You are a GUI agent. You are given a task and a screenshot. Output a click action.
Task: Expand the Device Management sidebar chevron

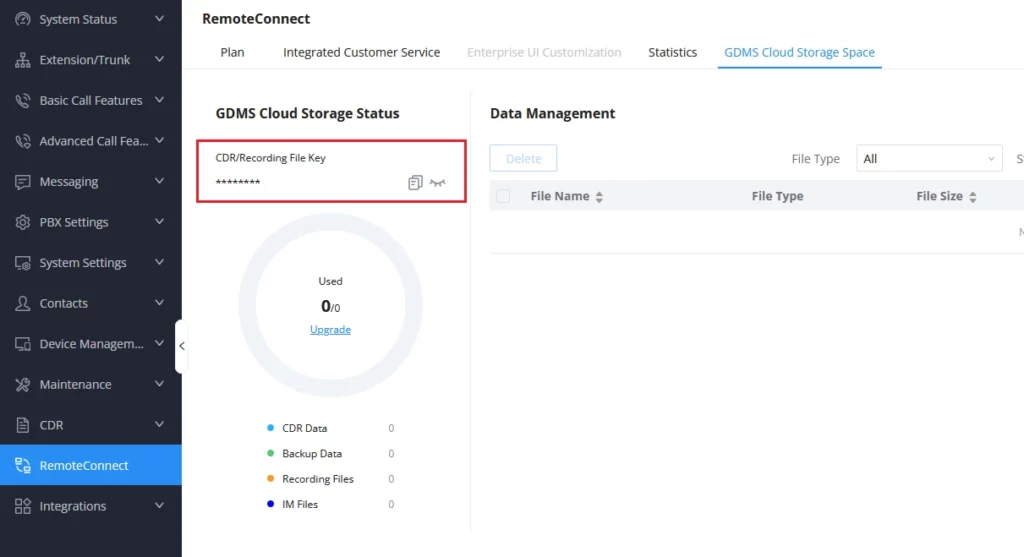point(159,343)
